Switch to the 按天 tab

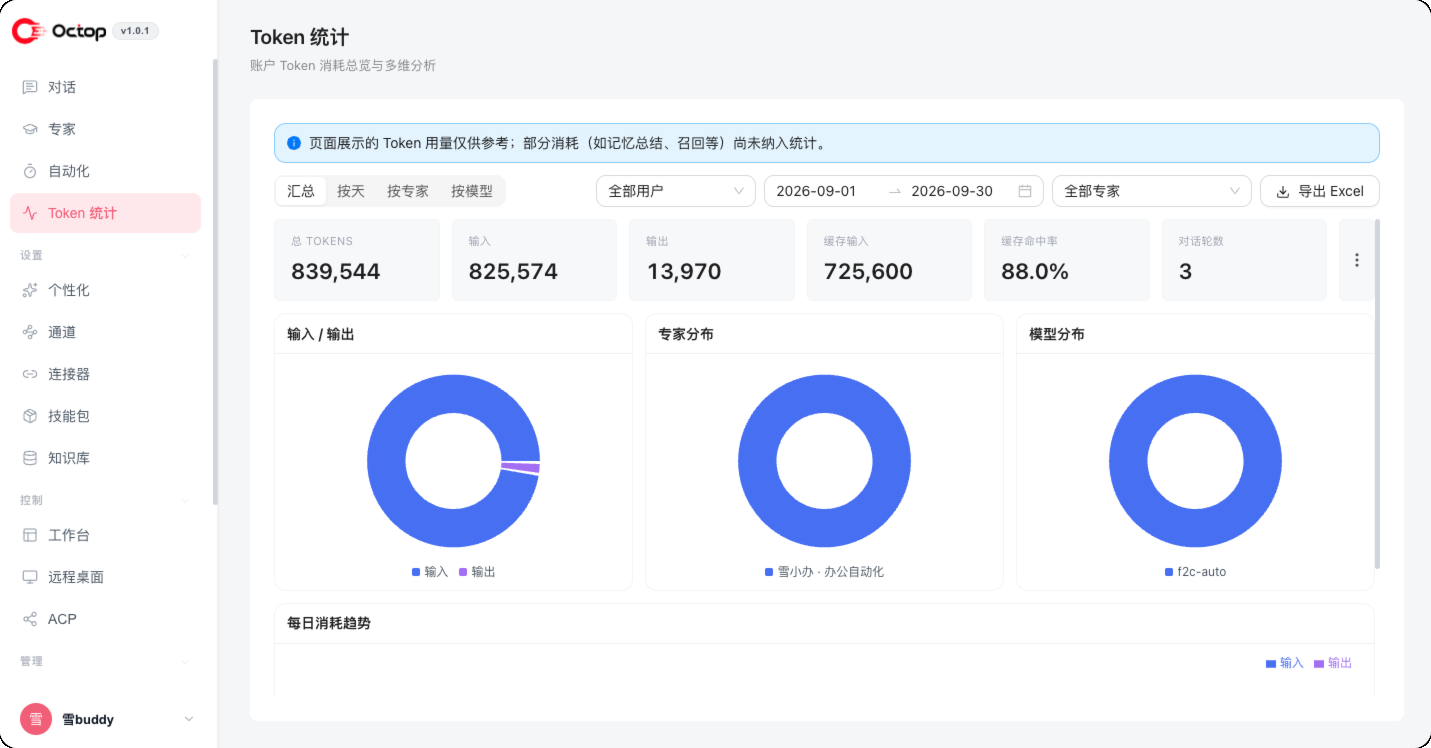[x=351, y=191]
